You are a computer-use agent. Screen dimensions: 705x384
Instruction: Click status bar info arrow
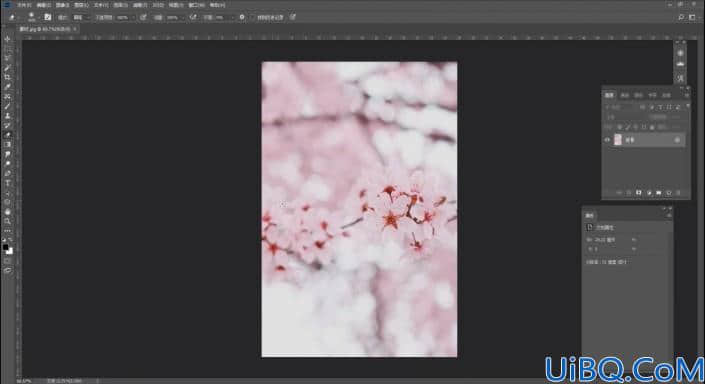98,381
